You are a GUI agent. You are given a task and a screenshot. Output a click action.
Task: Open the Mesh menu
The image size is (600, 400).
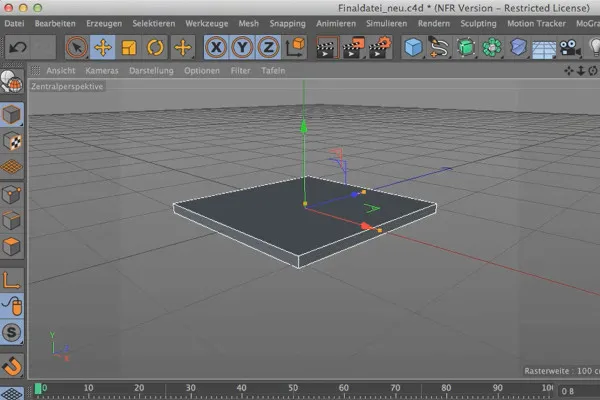(249, 23)
